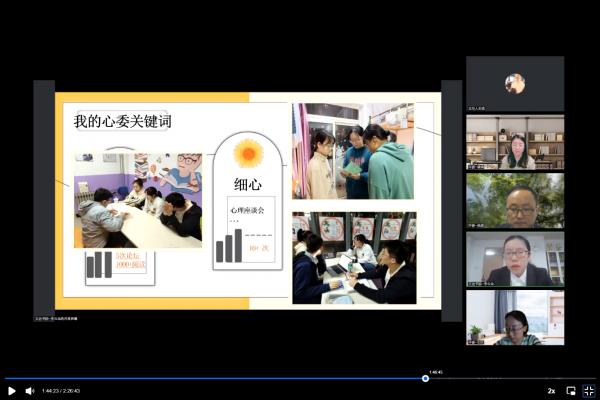
Task: Select man with glasses by trees
Action: [x=514, y=200]
